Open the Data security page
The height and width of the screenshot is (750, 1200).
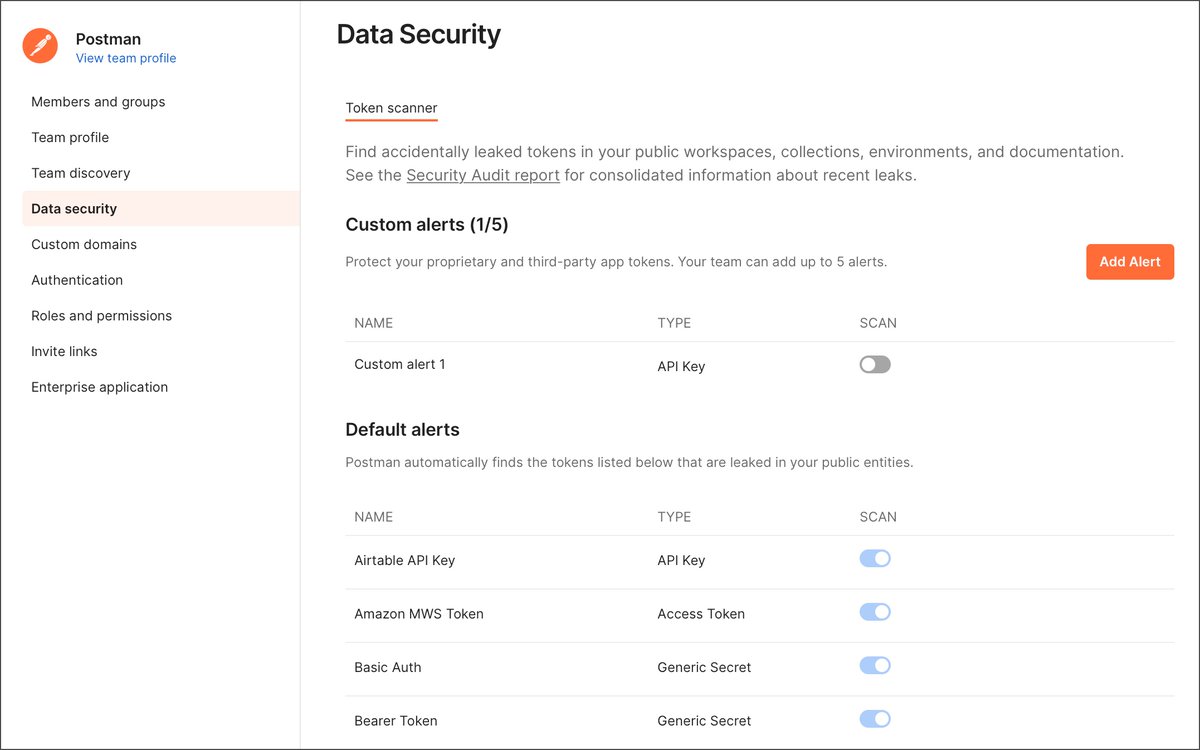[161, 209]
